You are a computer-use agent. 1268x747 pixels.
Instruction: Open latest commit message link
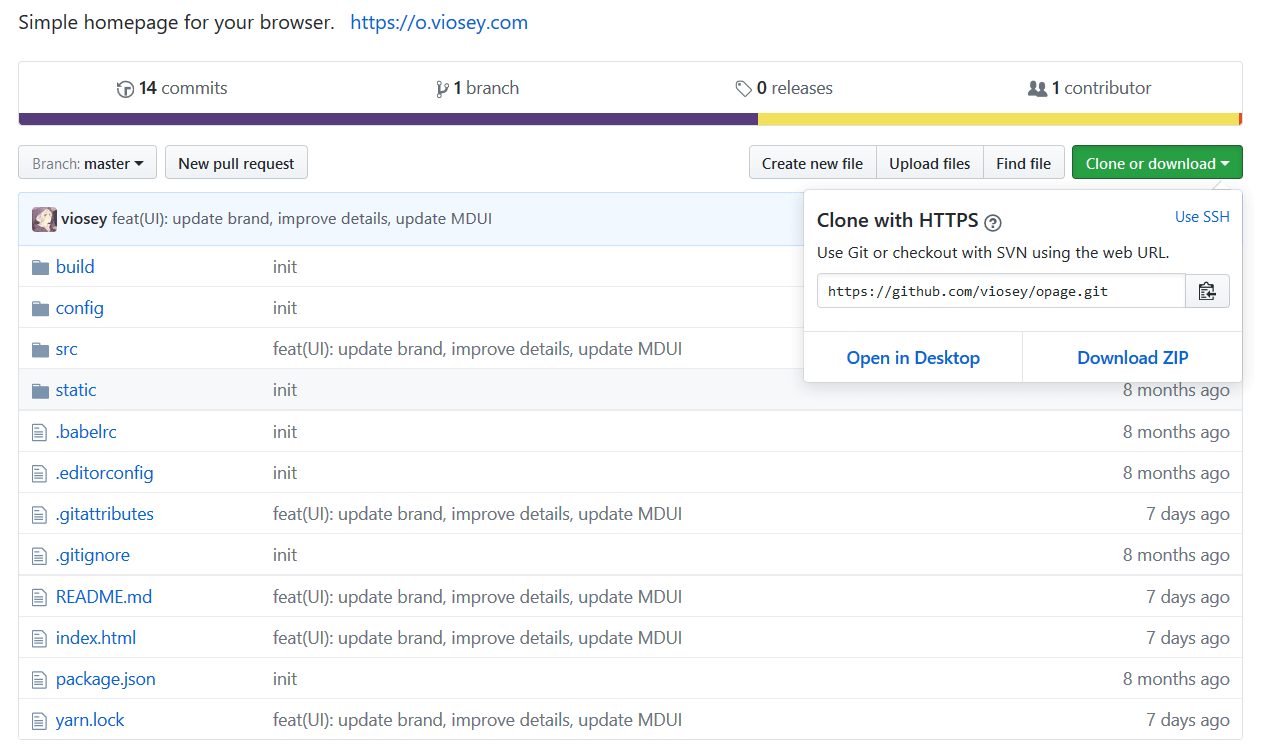point(302,219)
